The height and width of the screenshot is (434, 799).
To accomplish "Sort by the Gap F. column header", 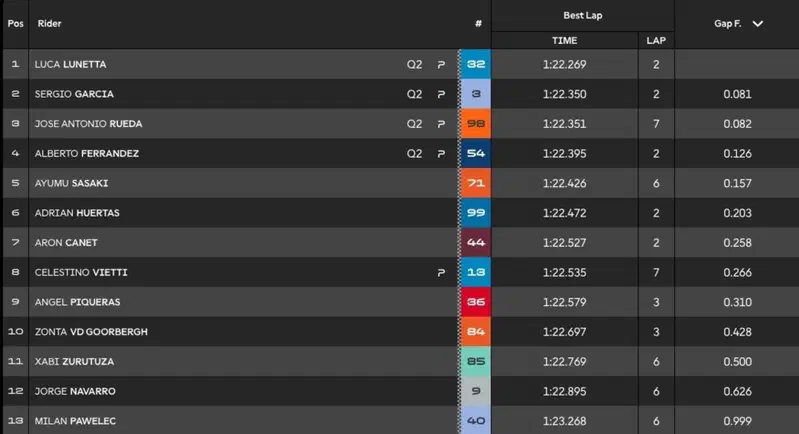I will (727, 24).
